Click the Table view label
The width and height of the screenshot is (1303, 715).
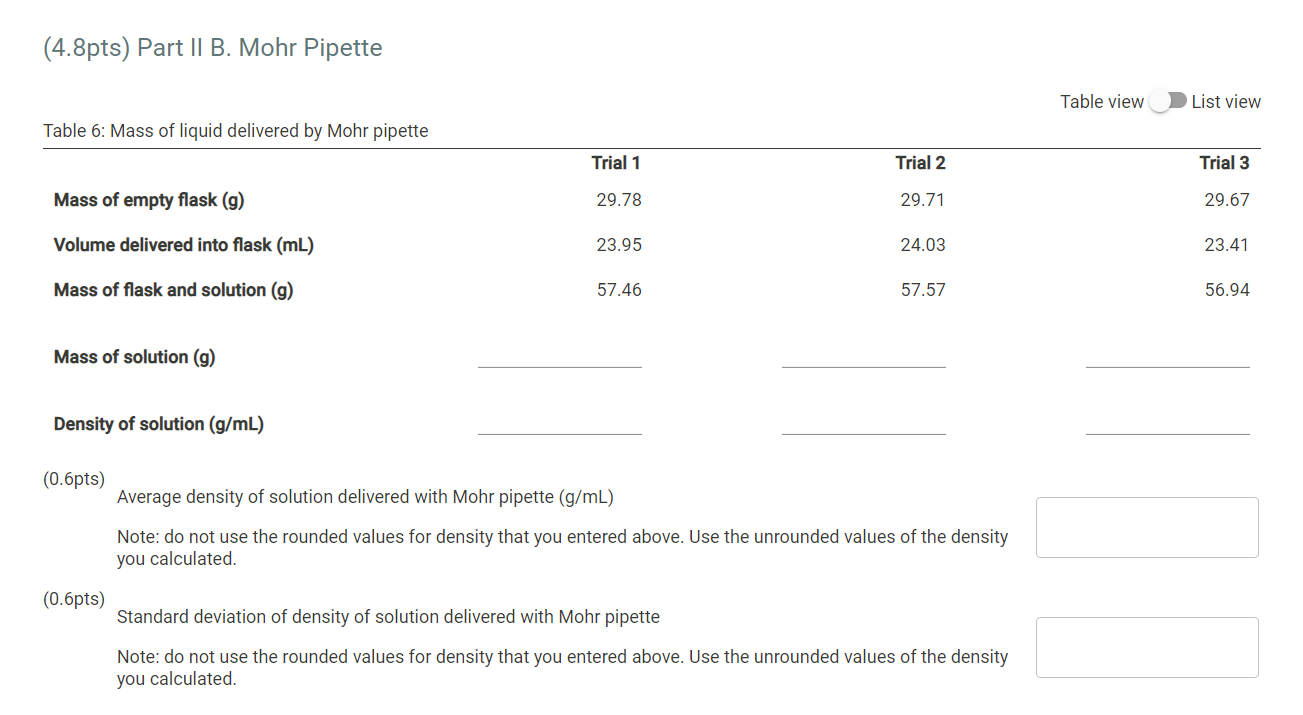click(x=1102, y=101)
